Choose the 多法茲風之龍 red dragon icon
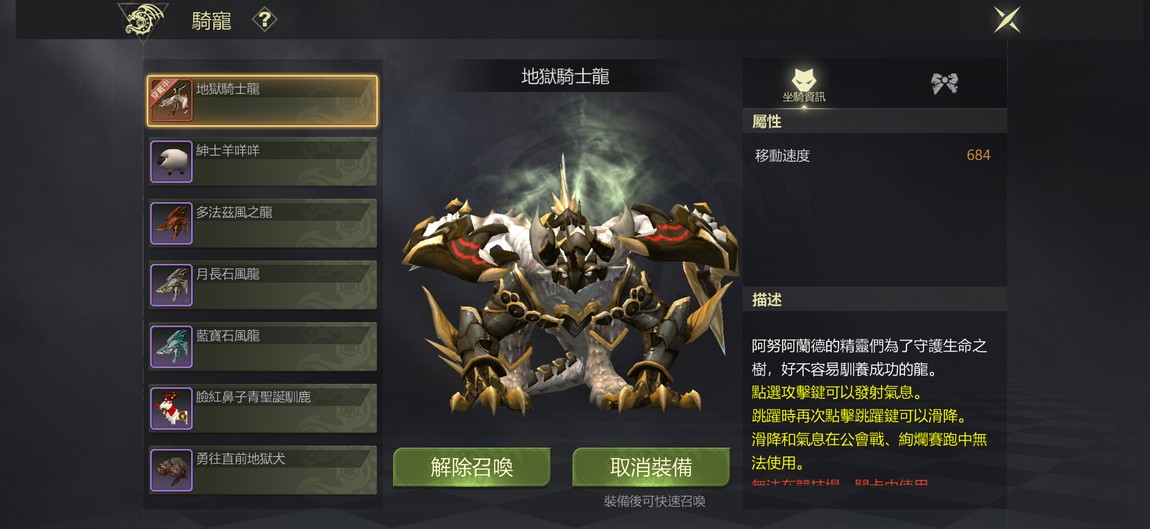Image resolution: width=1150 pixels, height=529 pixels. point(172,224)
